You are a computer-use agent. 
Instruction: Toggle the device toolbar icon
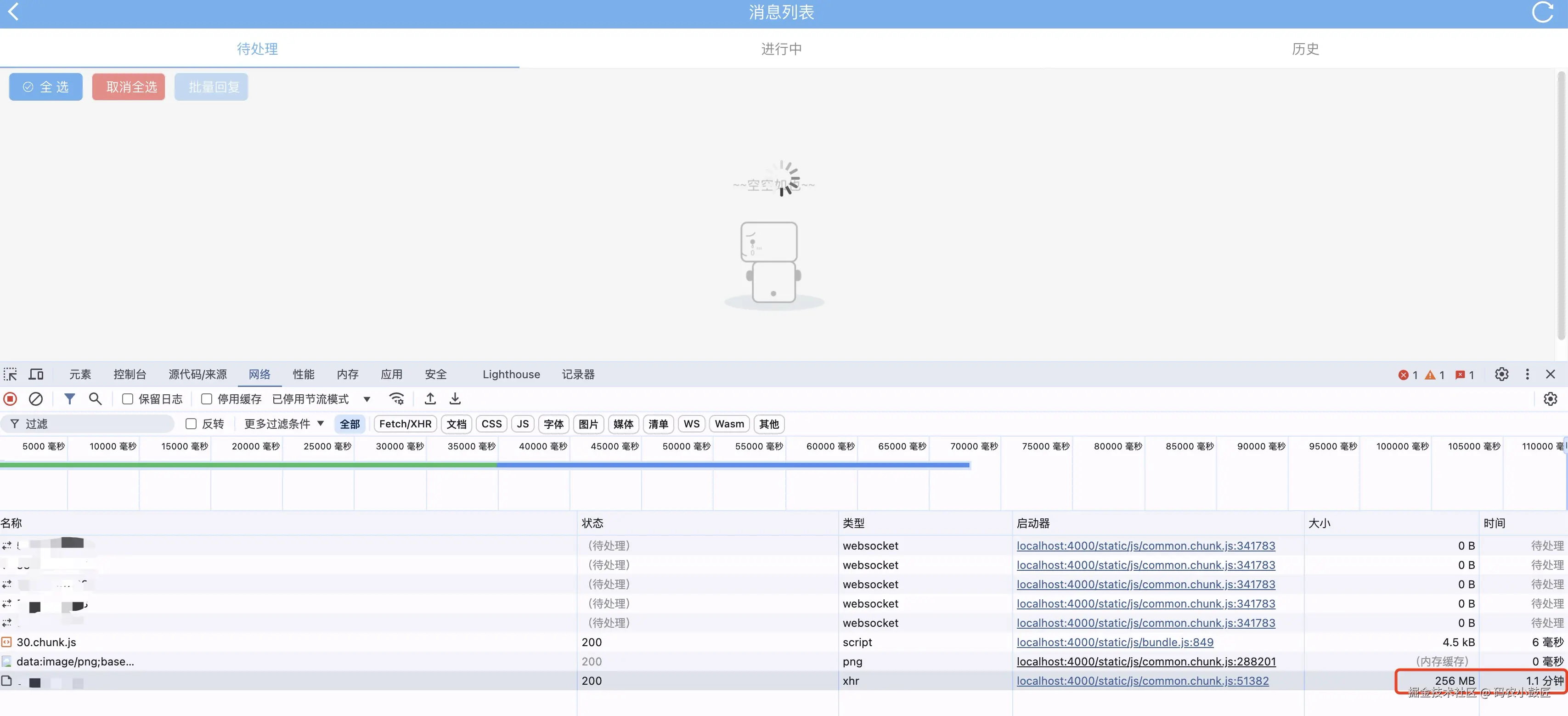(37, 374)
